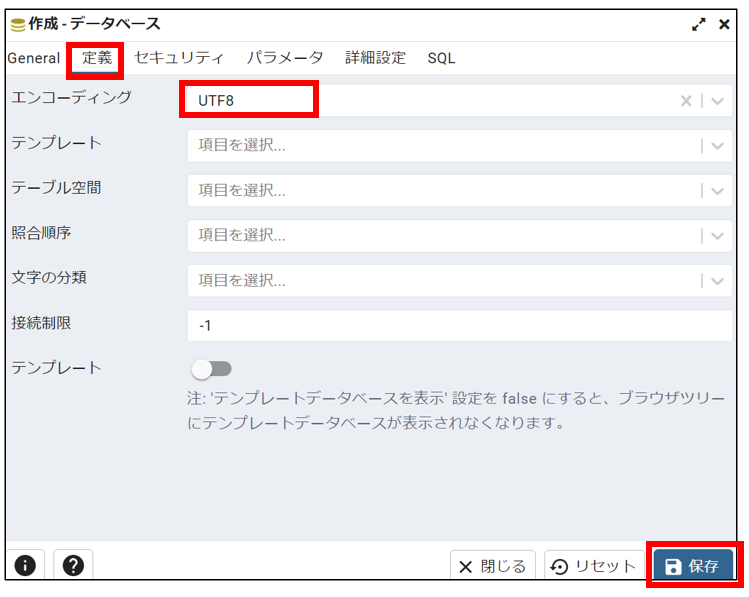Switch to the General tab

coord(33,58)
